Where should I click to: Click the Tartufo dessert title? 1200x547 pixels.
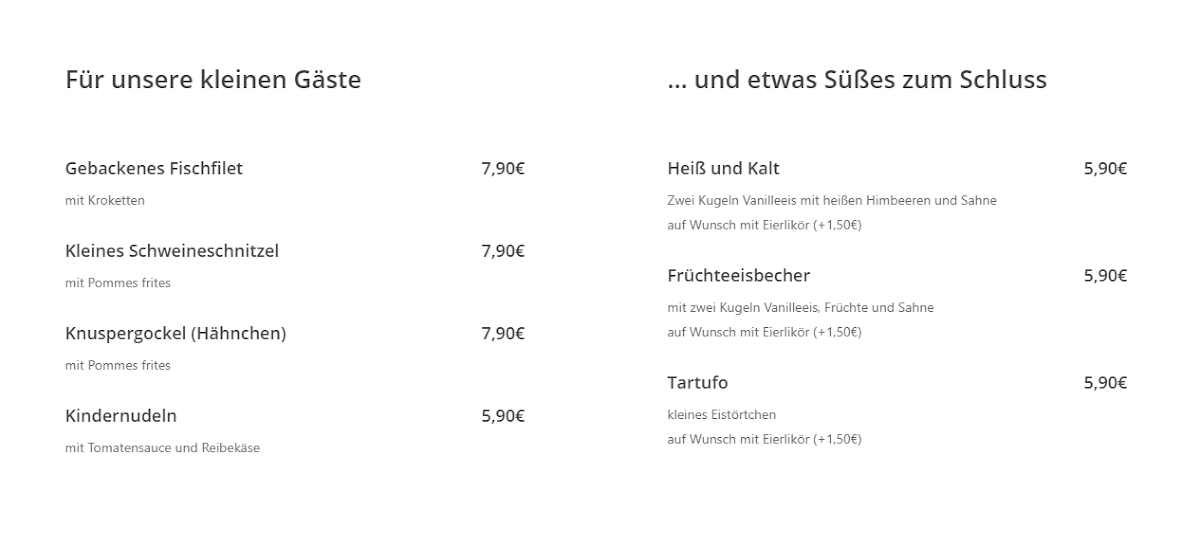tap(698, 383)
